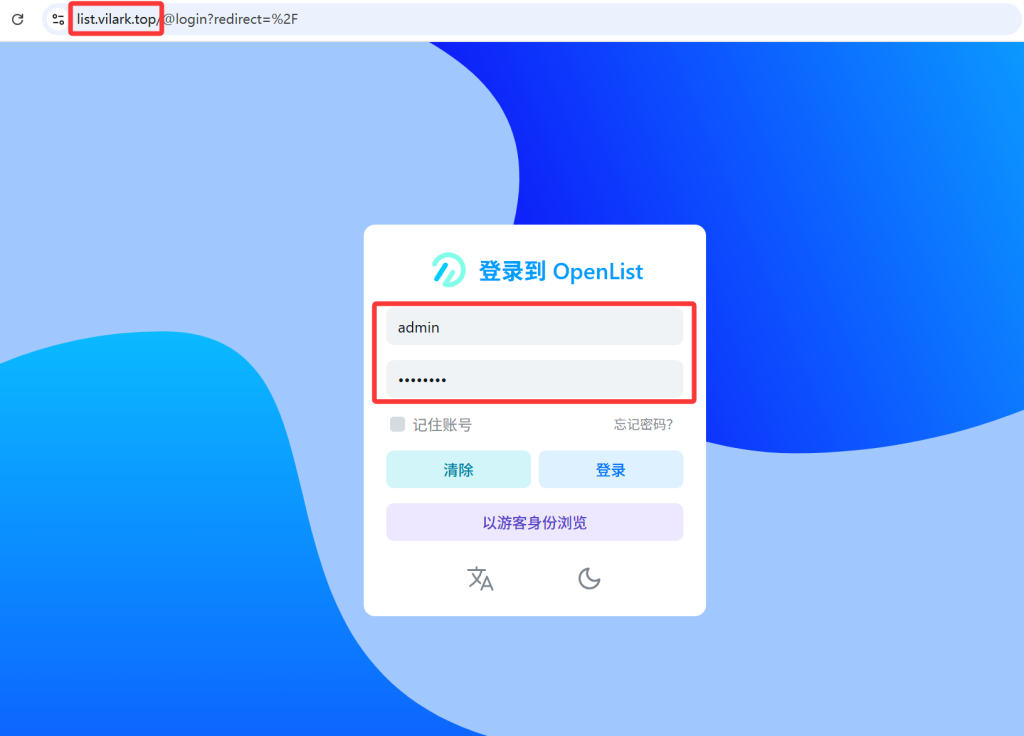Browse as guest via 以游客身份浏览 button

(534, 521)
